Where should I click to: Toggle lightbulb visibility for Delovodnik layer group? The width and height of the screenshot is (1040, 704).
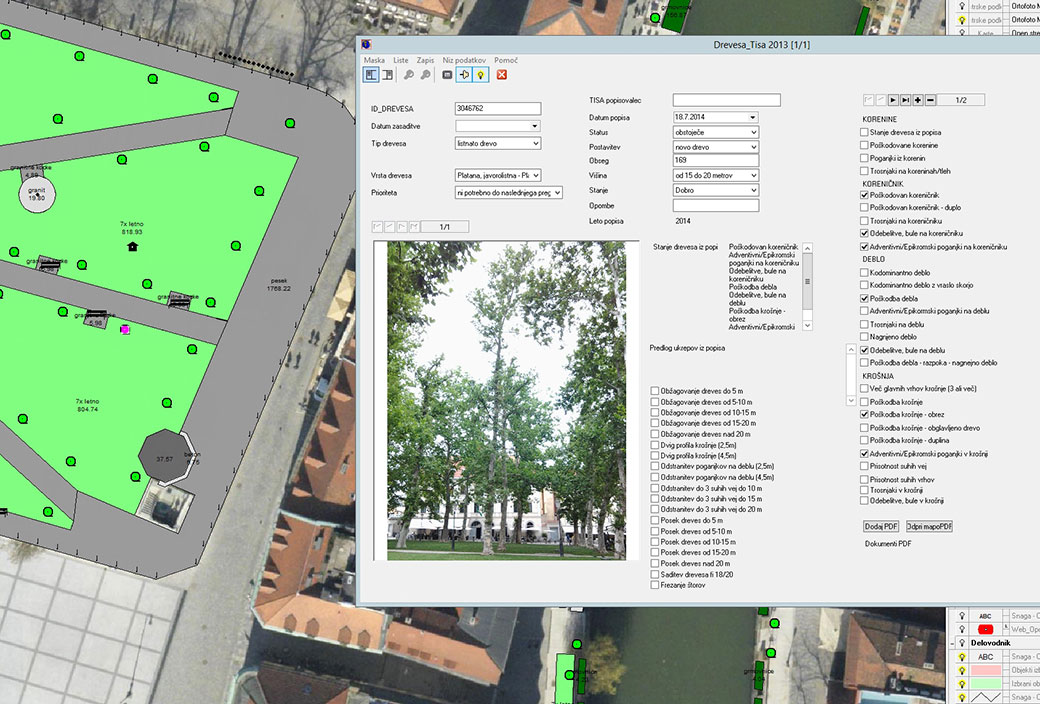tap(962, 643)
